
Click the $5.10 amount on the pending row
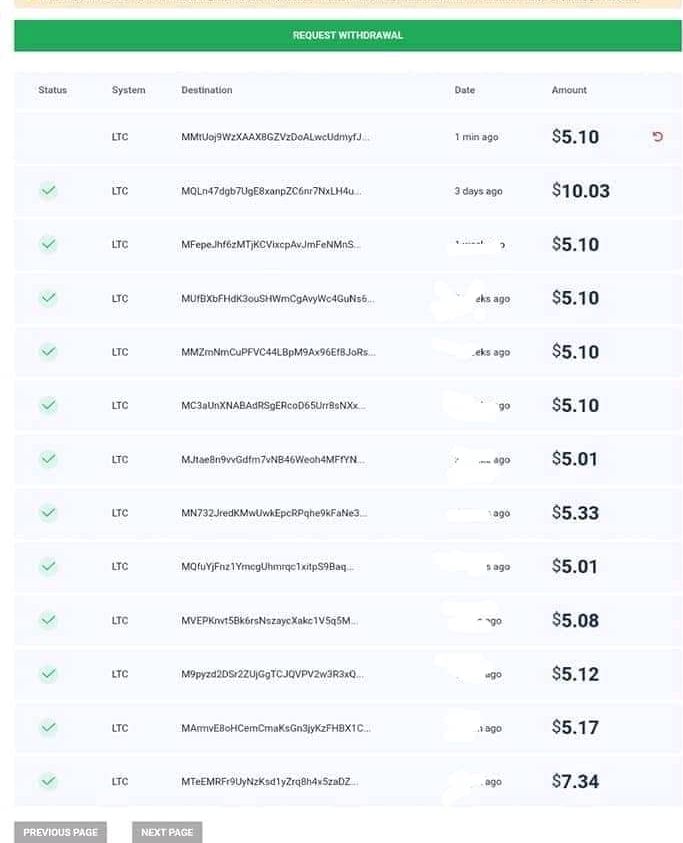click(x=575, y=137)
